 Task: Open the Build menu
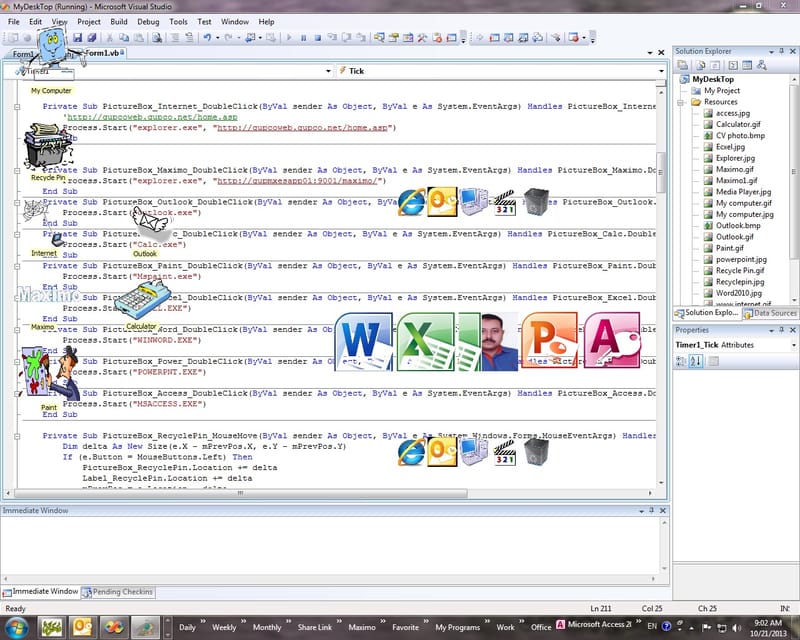tap(119, 22)
